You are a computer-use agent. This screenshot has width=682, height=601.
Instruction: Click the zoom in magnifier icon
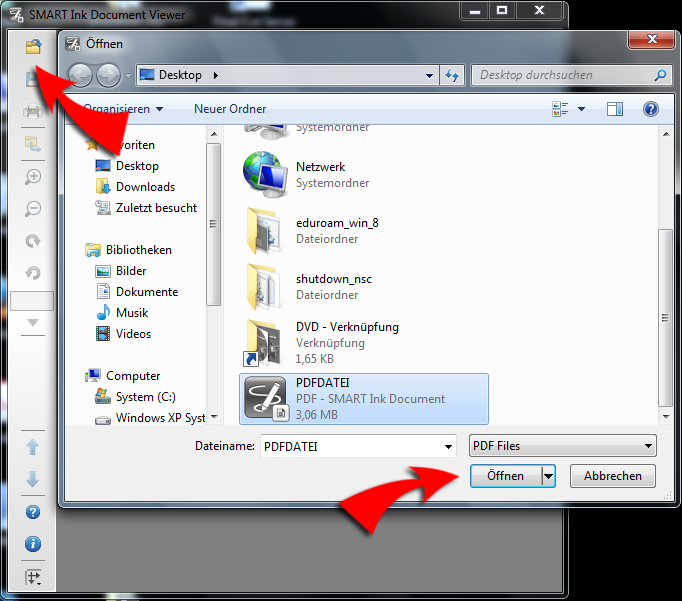click(x=32, y=177)
